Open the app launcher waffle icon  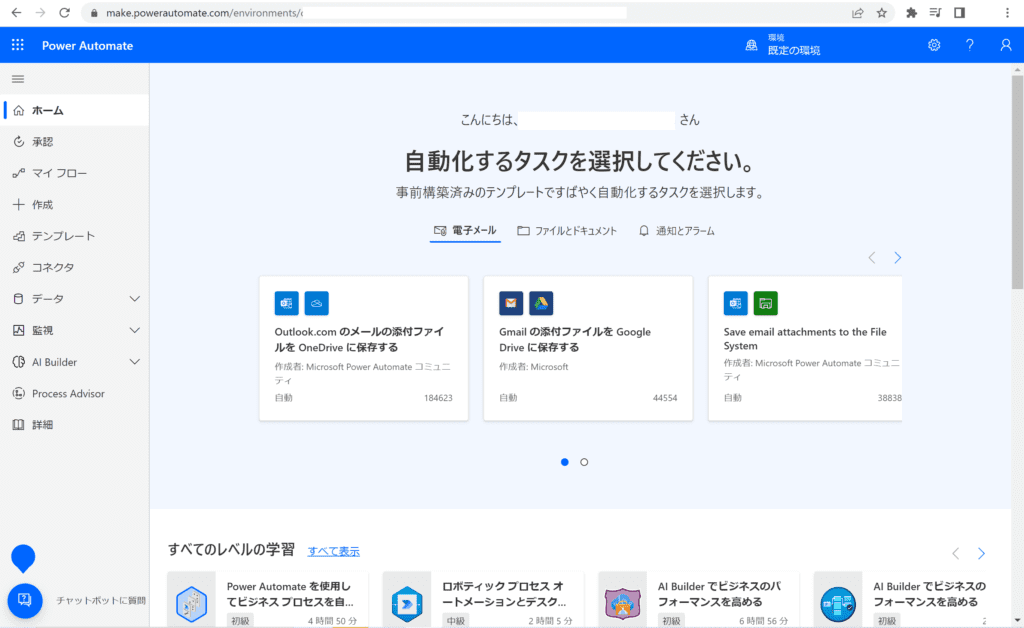[18, 45]
